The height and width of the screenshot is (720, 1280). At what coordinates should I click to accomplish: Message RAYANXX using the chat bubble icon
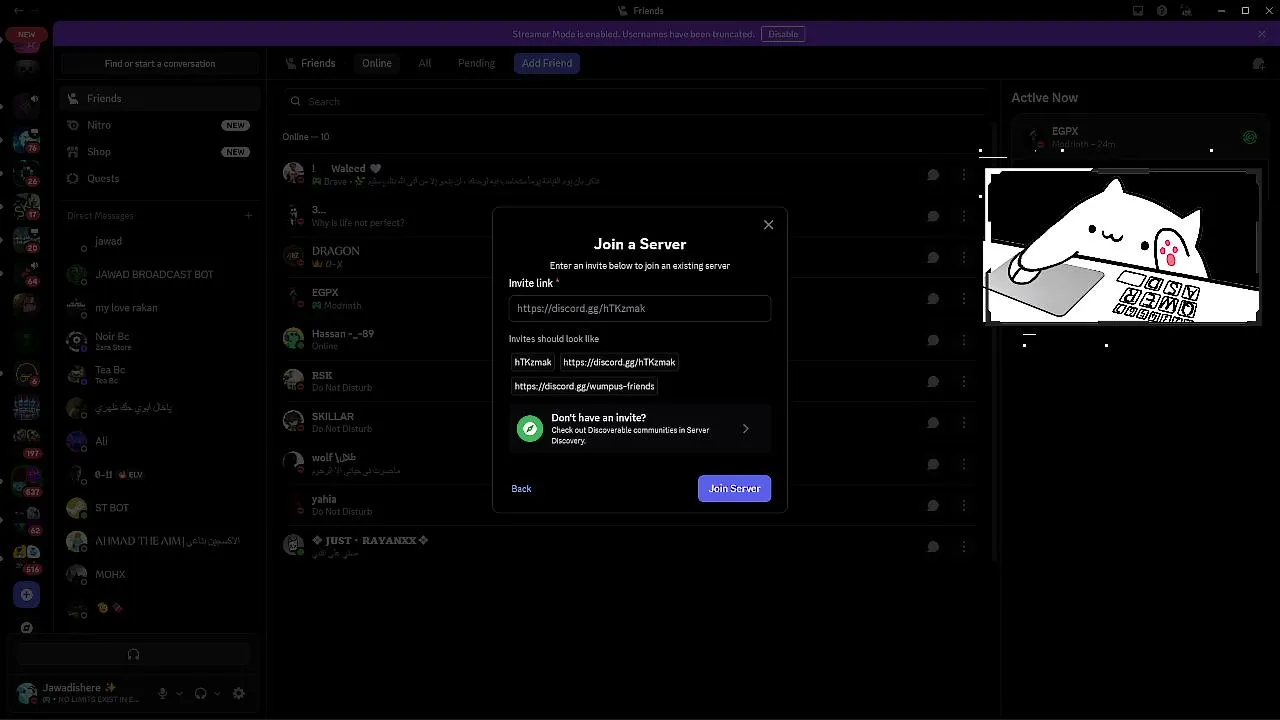coord(933,547)
